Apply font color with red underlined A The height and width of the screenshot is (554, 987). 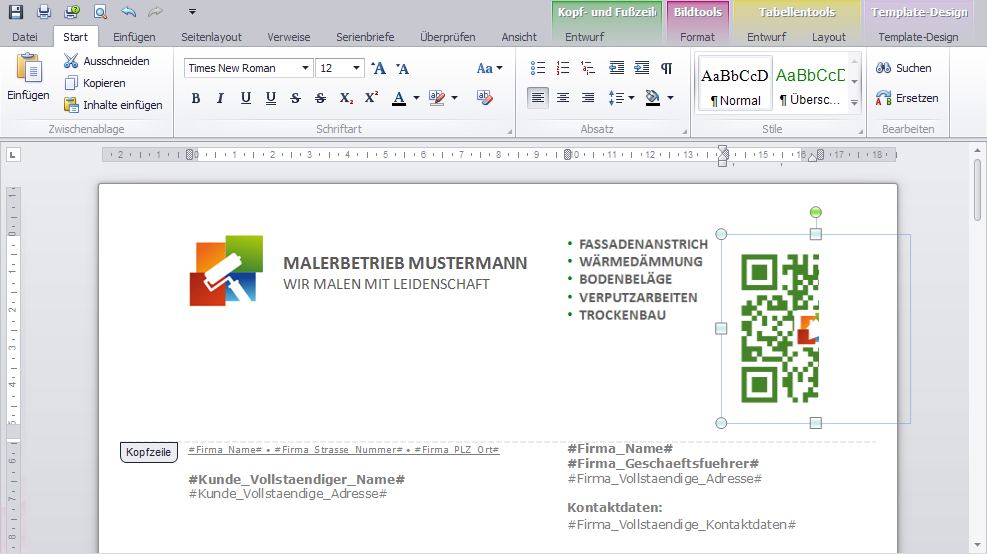pos(398,98)
